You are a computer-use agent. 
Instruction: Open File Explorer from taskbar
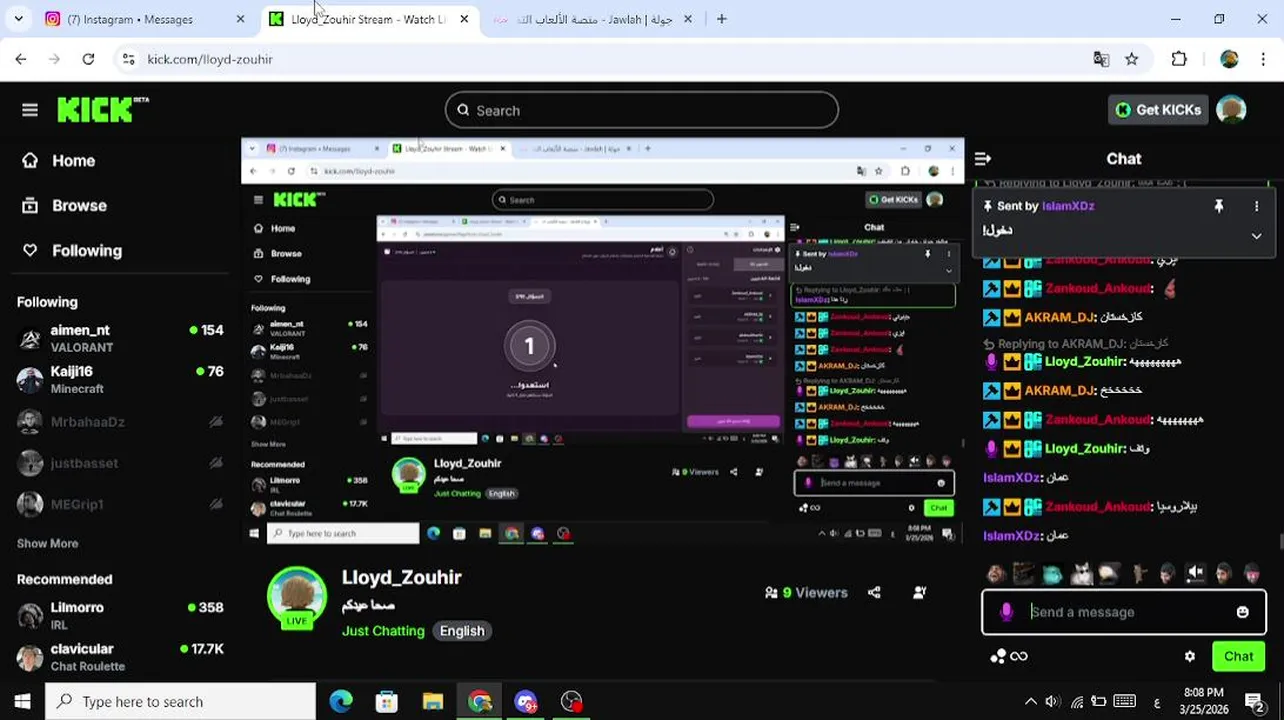(x=432, y=701)
